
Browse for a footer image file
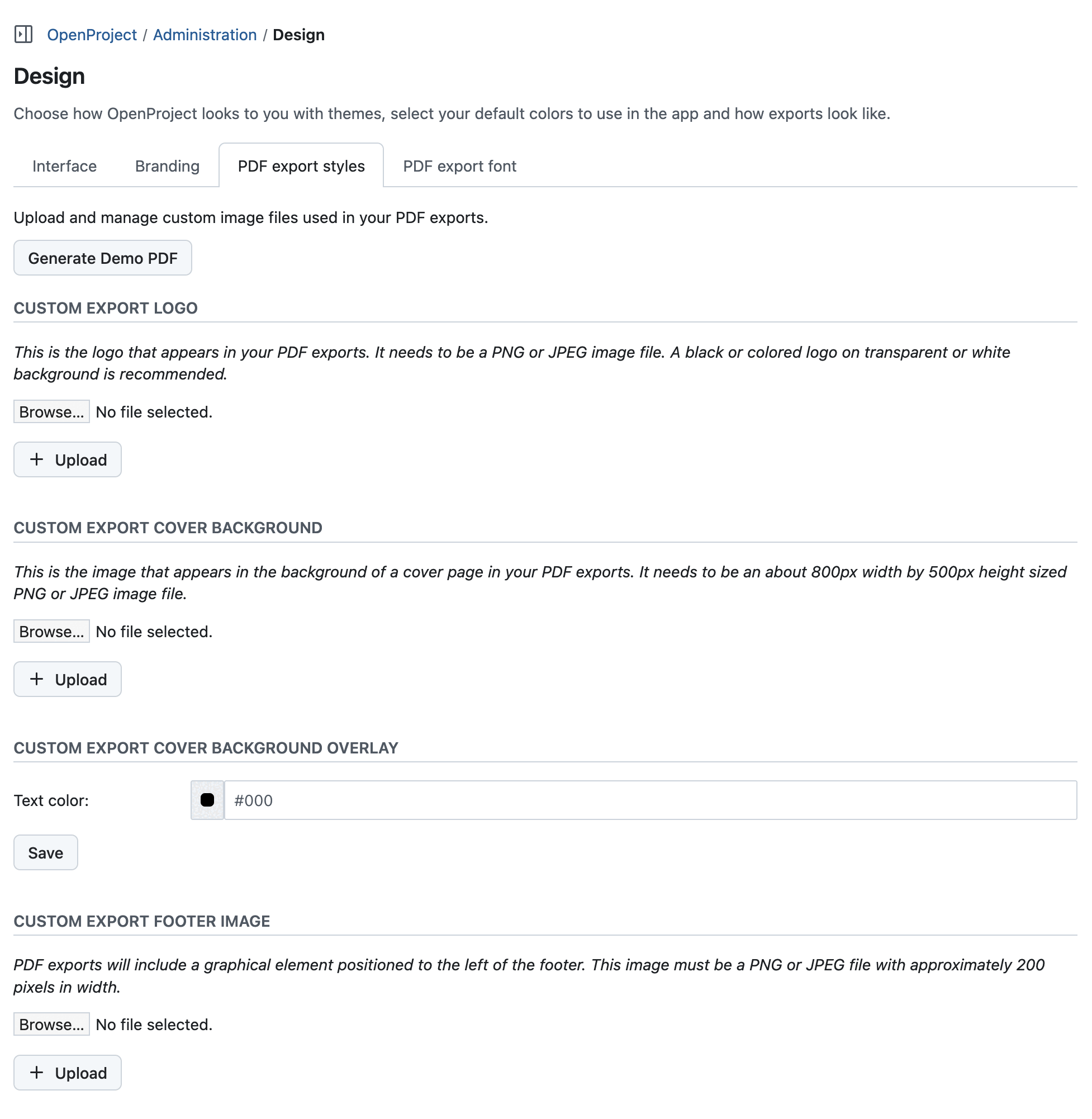(51, 1025)
